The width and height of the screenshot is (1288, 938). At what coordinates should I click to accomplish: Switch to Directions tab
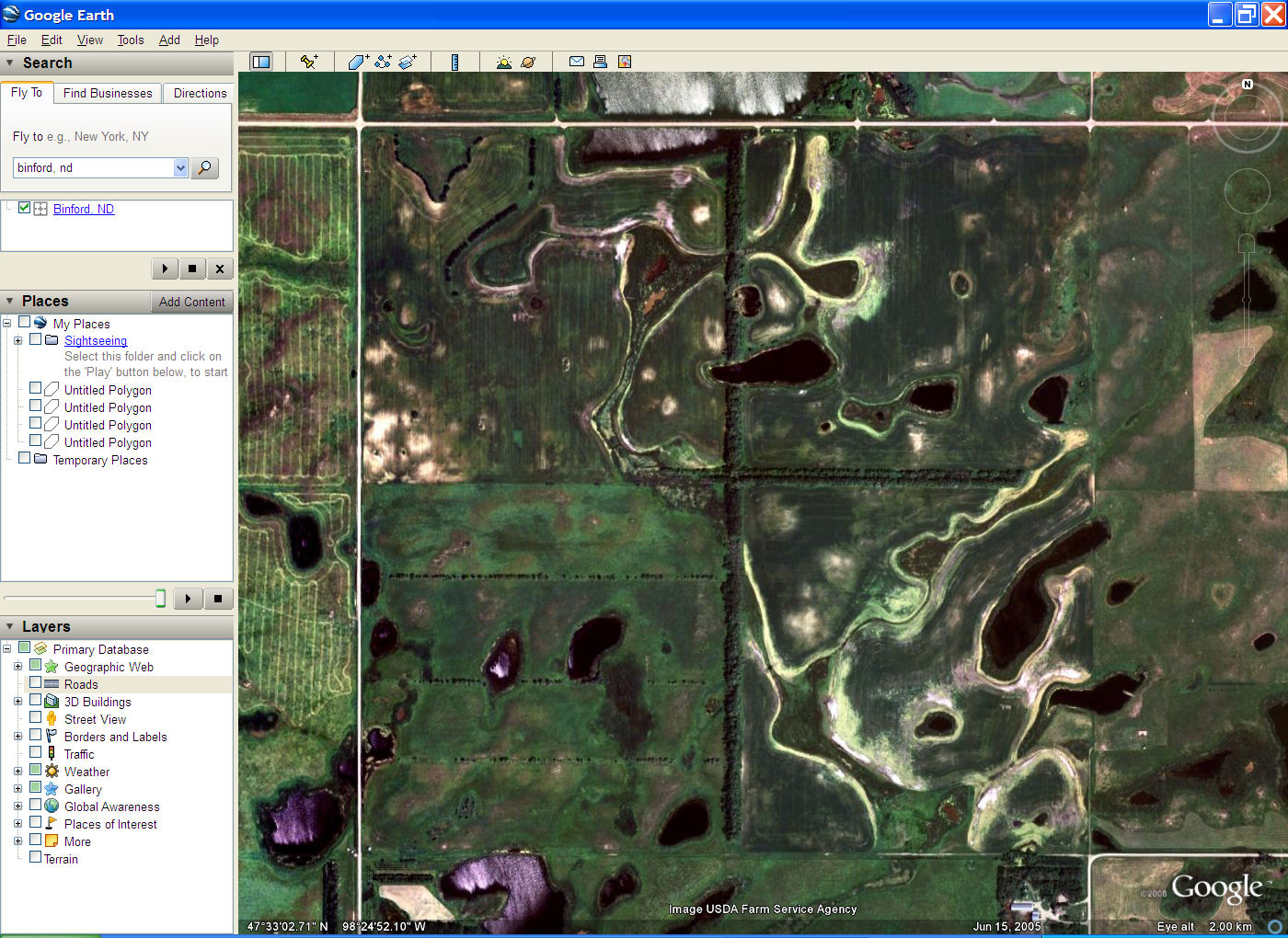tap(200, 93)
